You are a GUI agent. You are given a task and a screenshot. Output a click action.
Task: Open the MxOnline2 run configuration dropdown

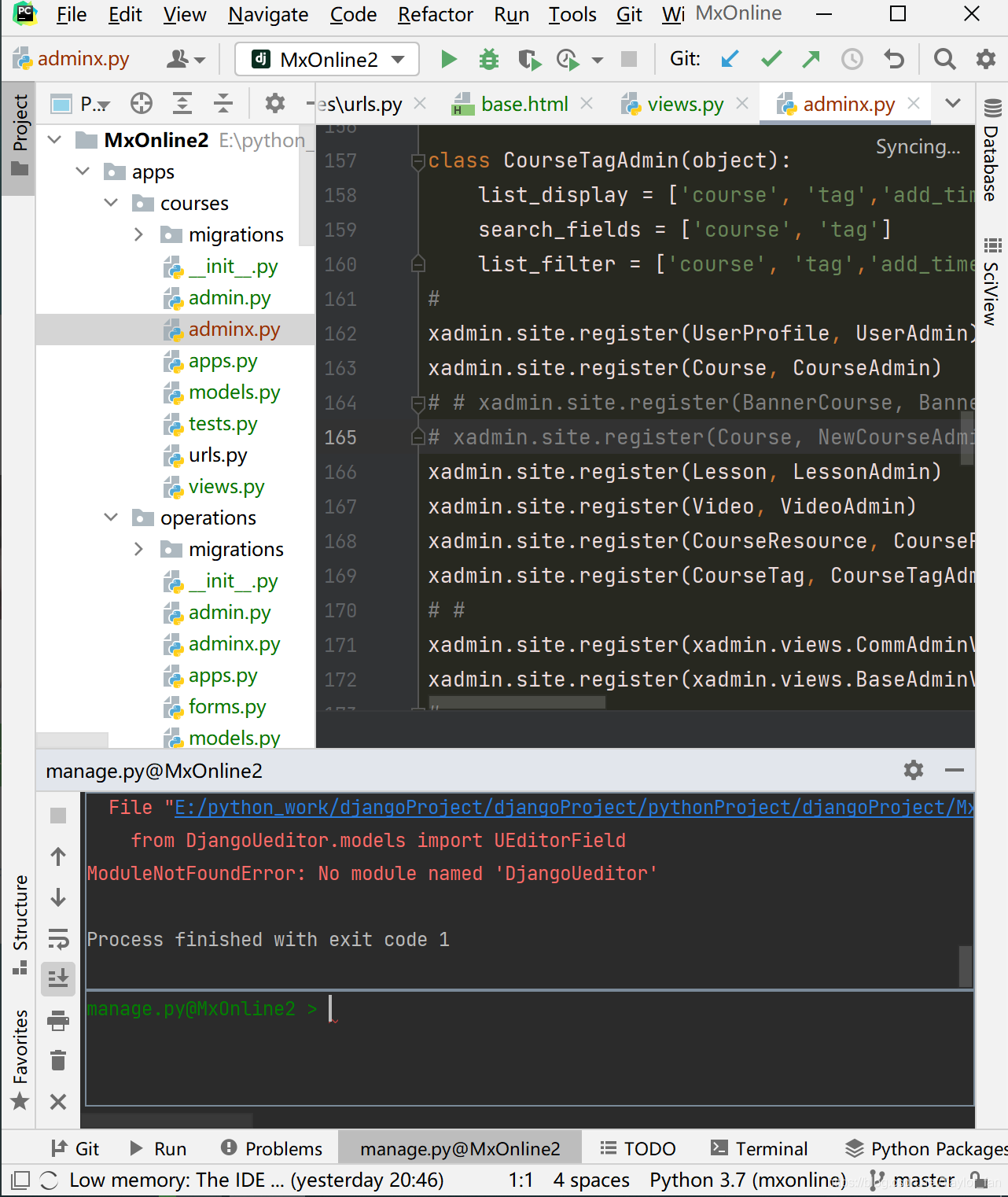[328, 60]
